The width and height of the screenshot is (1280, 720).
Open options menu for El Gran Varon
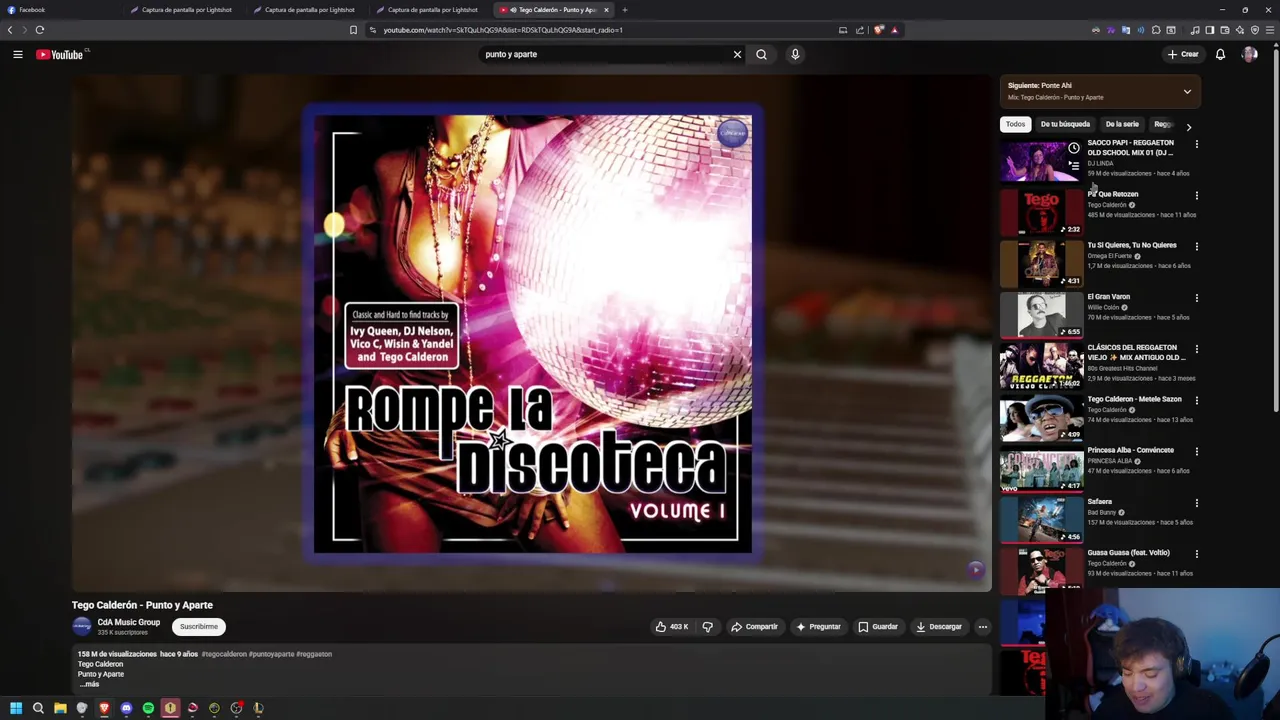[1196, 298]
